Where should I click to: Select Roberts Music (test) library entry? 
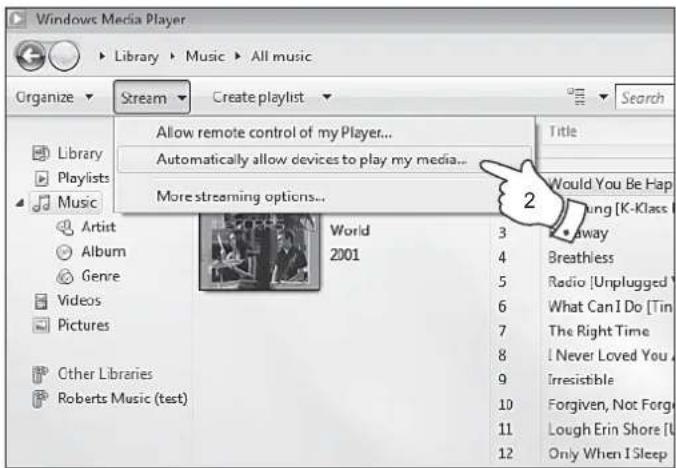(x=122, y=399)
